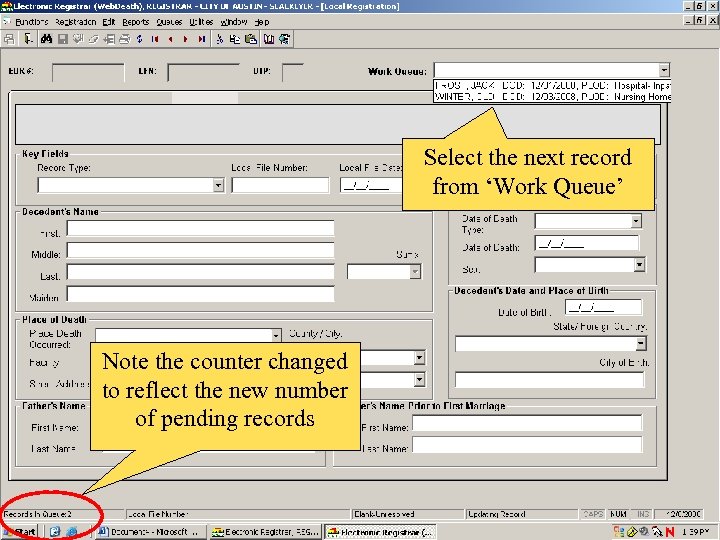720x540 pixels.
Task: Click mother's First Name field
Action: [x=527, y=423]
